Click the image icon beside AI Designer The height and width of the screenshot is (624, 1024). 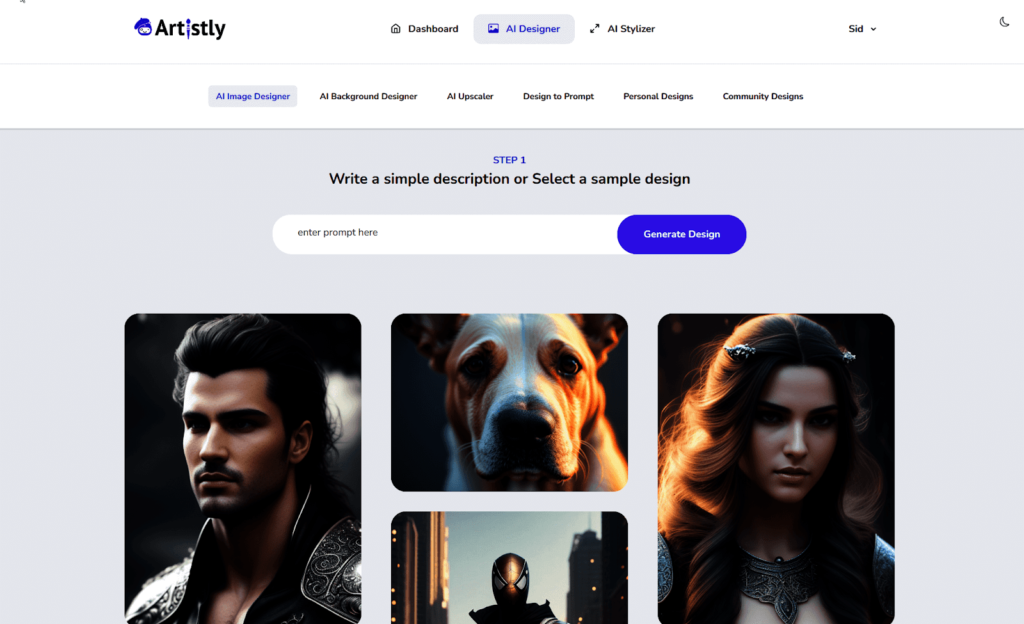tap(493, 29)
